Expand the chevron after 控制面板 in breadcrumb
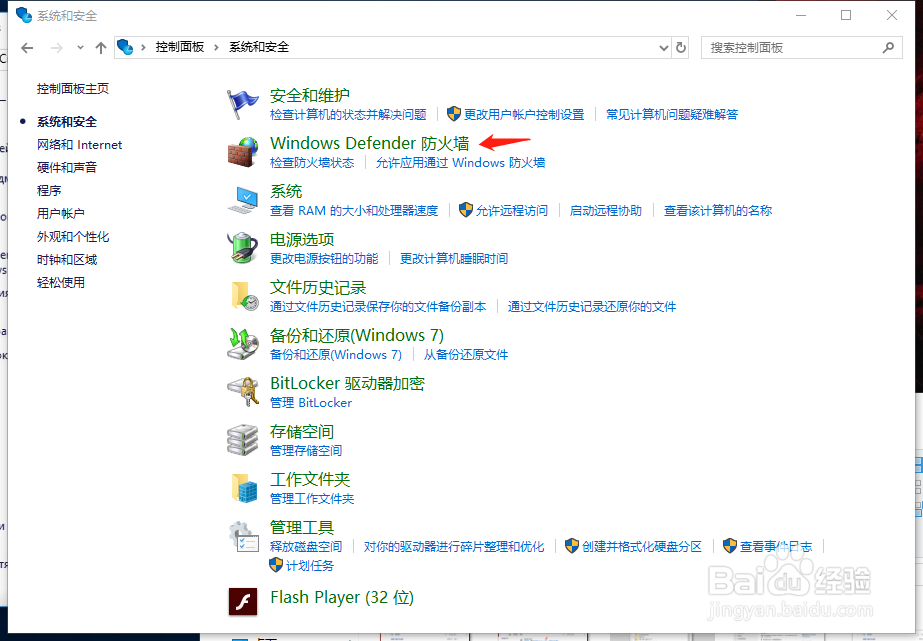Viewport: 923px width, 641px height. (x=216, y=48)
